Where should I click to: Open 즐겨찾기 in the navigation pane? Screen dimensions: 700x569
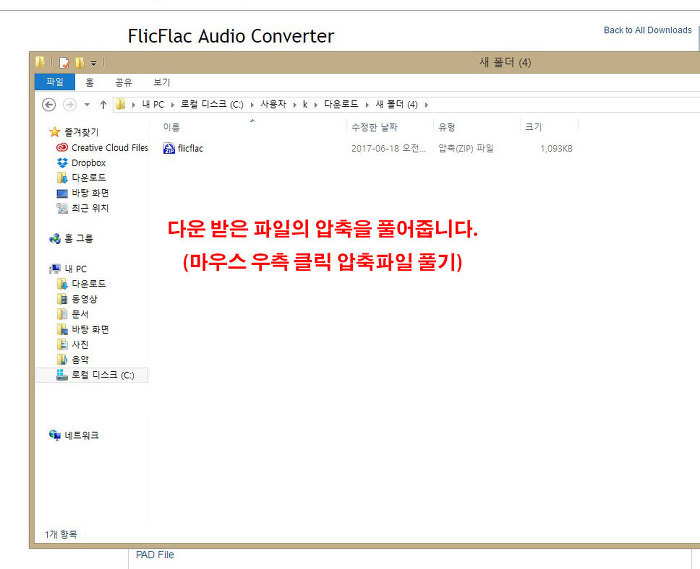tap(81, 132)
